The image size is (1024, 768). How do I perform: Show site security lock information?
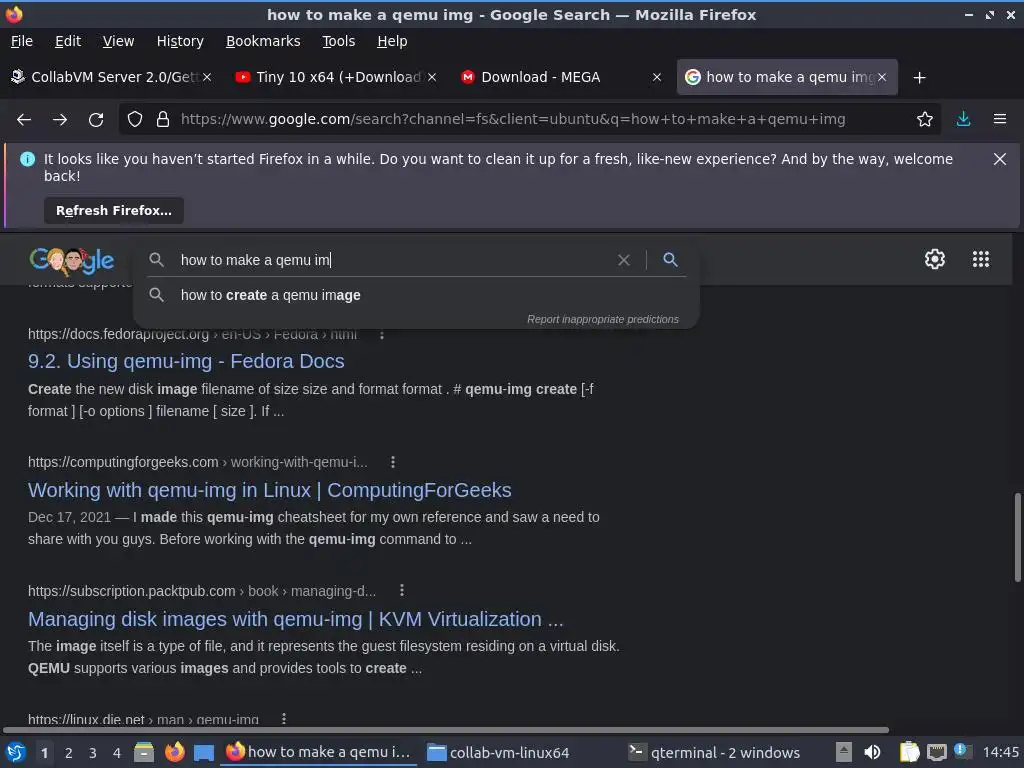point(163,120)
